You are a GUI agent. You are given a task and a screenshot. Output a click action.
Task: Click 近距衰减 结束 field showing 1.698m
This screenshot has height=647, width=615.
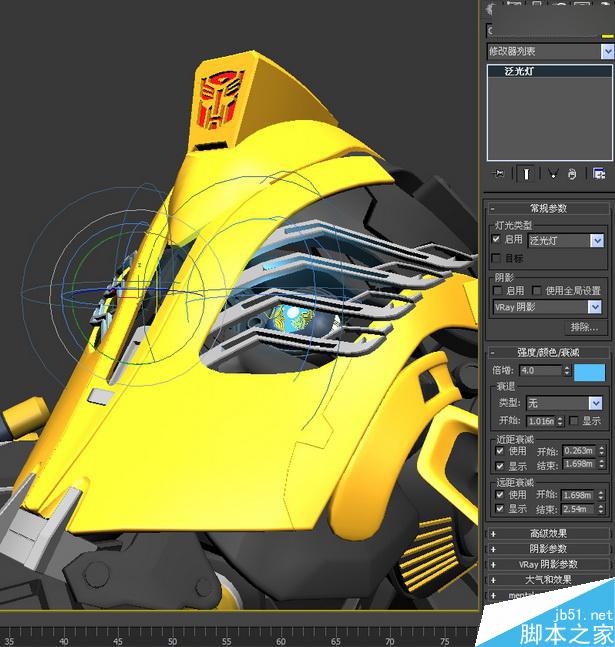point(580,464)
